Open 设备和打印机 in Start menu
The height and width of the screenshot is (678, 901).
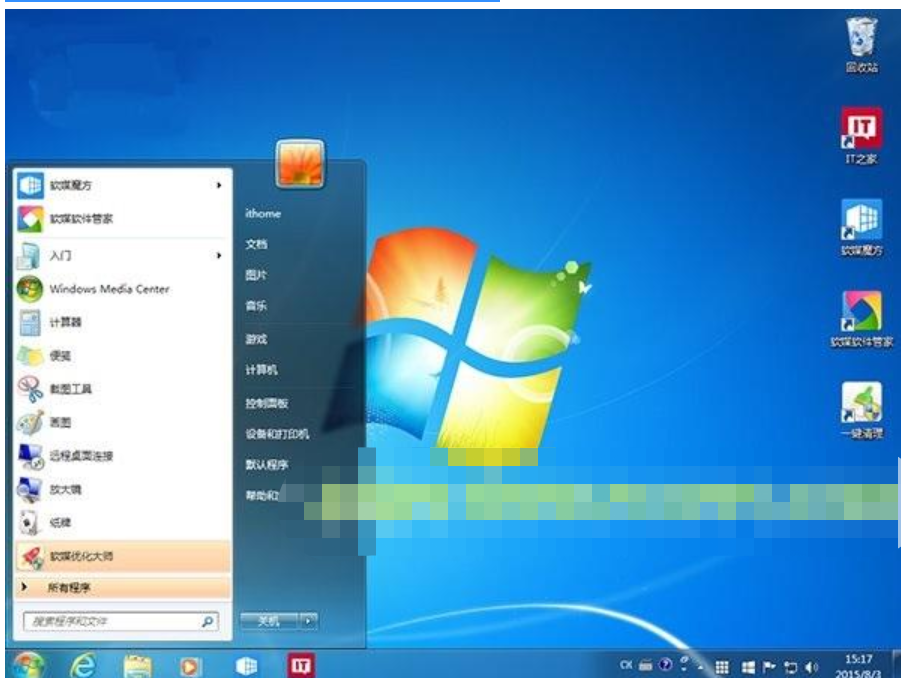click(x=278, y=434)
